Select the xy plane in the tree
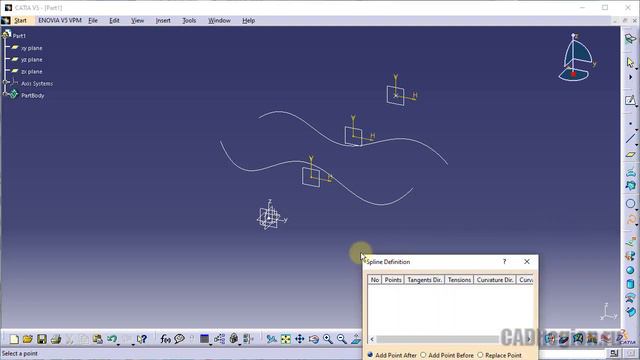This screenshot has height=360, width=640. pyautogui.click(x=31, y=48)
